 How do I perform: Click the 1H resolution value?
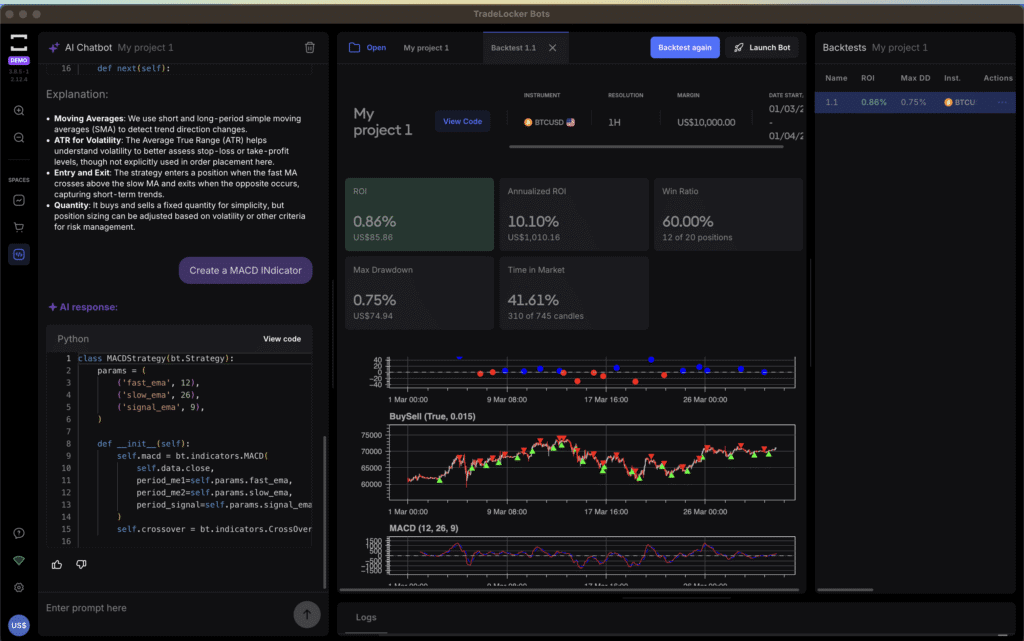[x=615, y=122]
